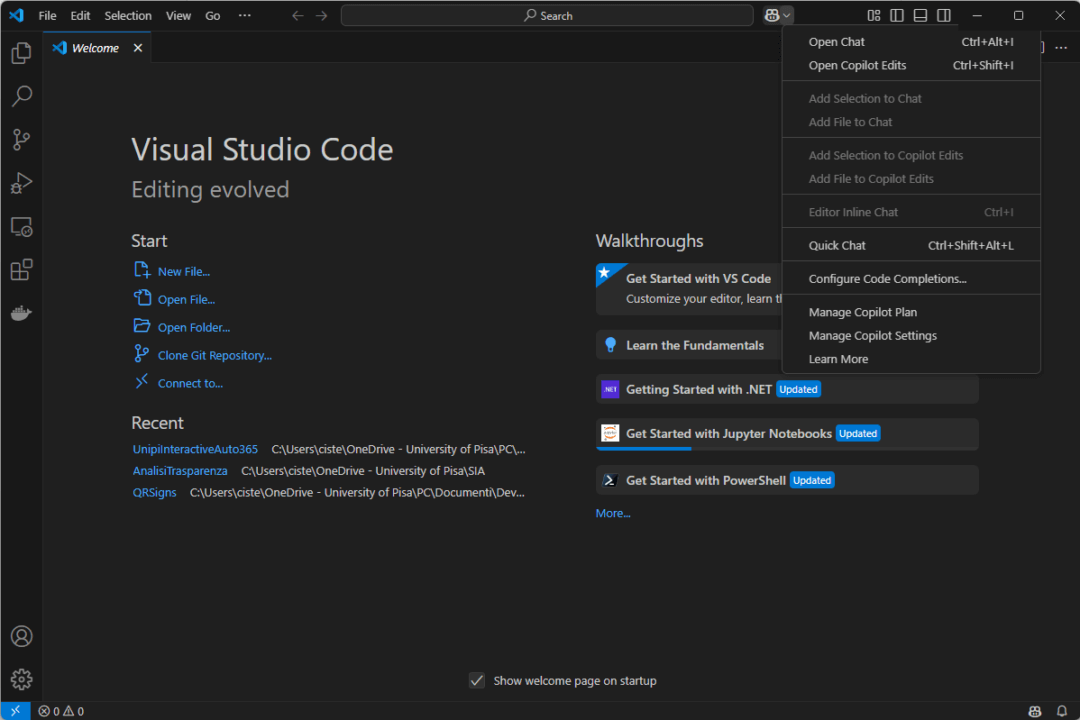The height and width of the screenshot is (720, 1080).
Task: Select Manage Copilot Settings menu entry
Action: click(872, 335)
